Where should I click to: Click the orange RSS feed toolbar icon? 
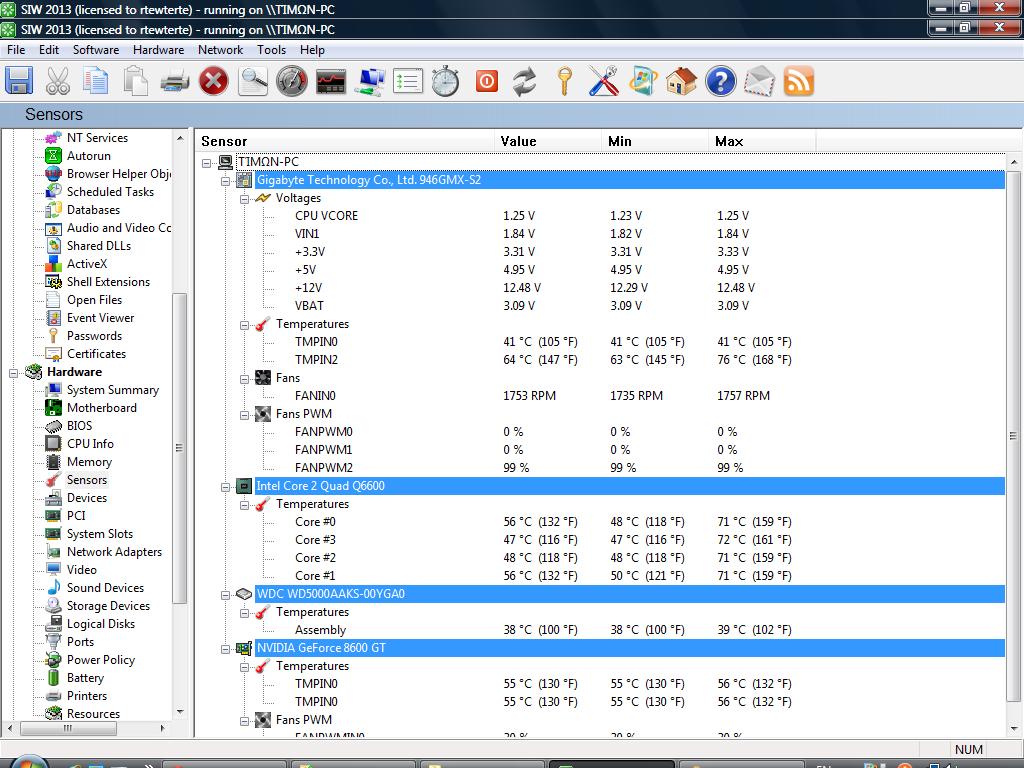(799, 82)
